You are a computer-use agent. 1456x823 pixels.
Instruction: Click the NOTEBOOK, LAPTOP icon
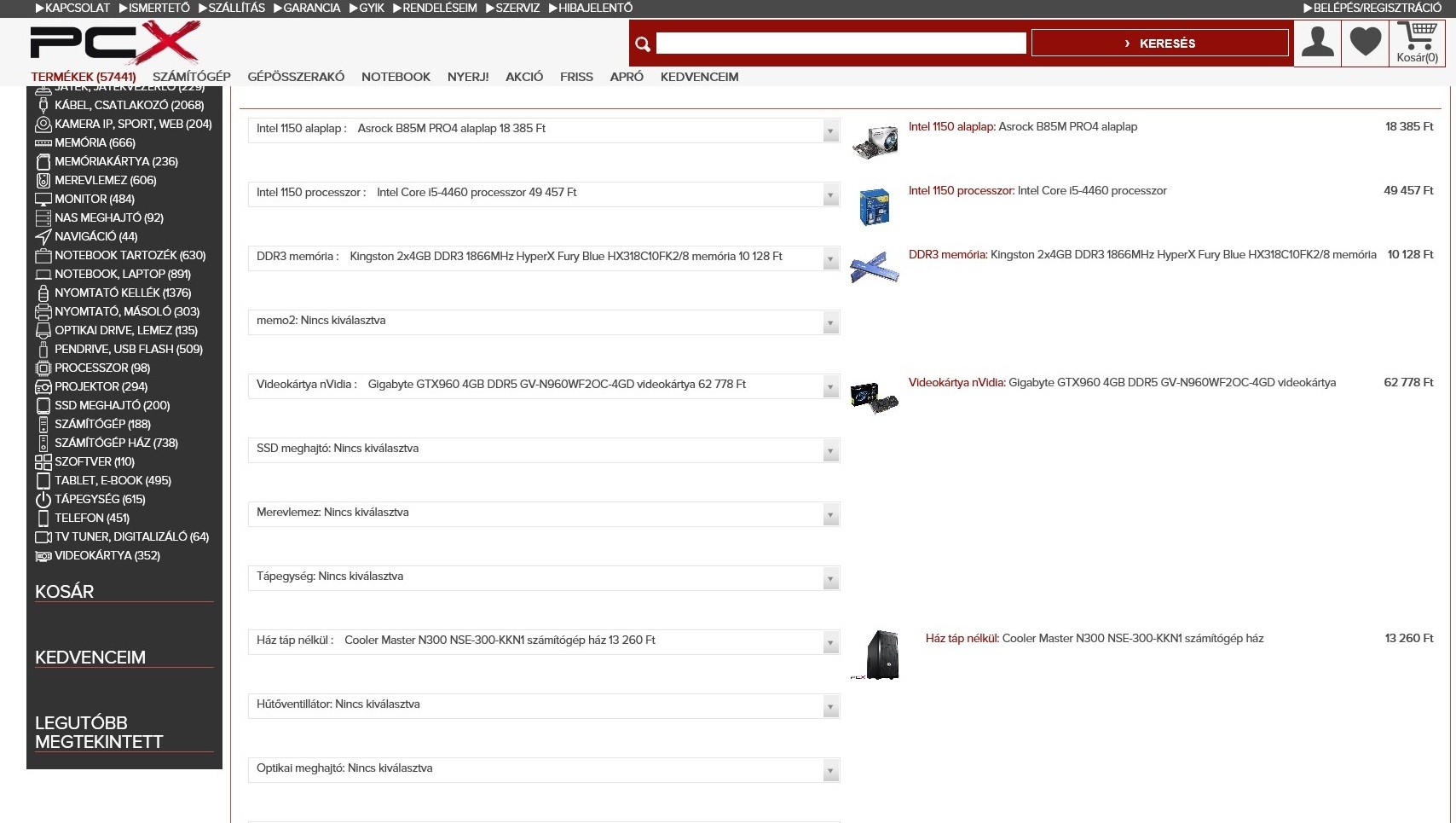[x=43, y=275]
